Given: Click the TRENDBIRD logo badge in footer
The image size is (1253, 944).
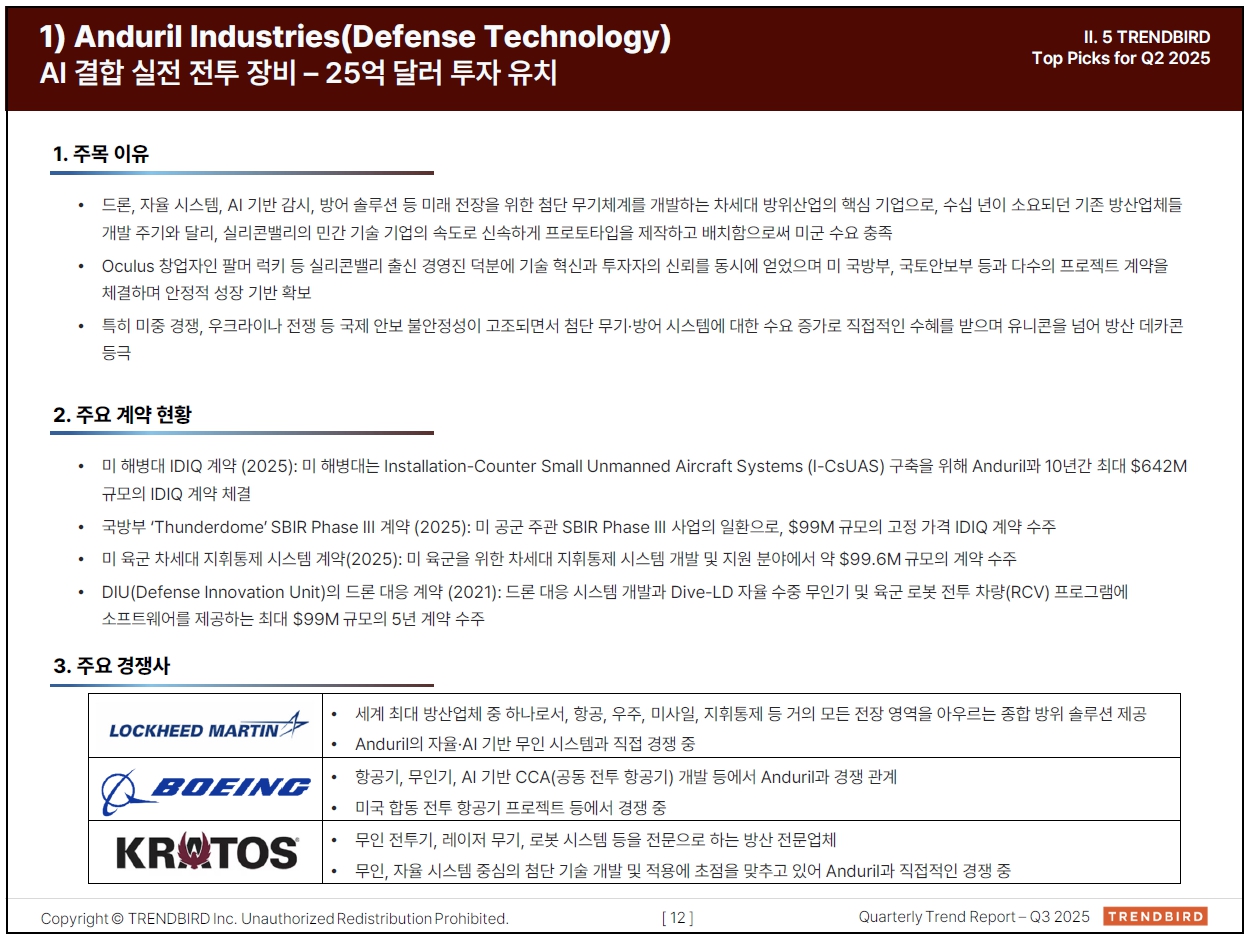Looking at the screenshot, I should tap(1155, 917).
